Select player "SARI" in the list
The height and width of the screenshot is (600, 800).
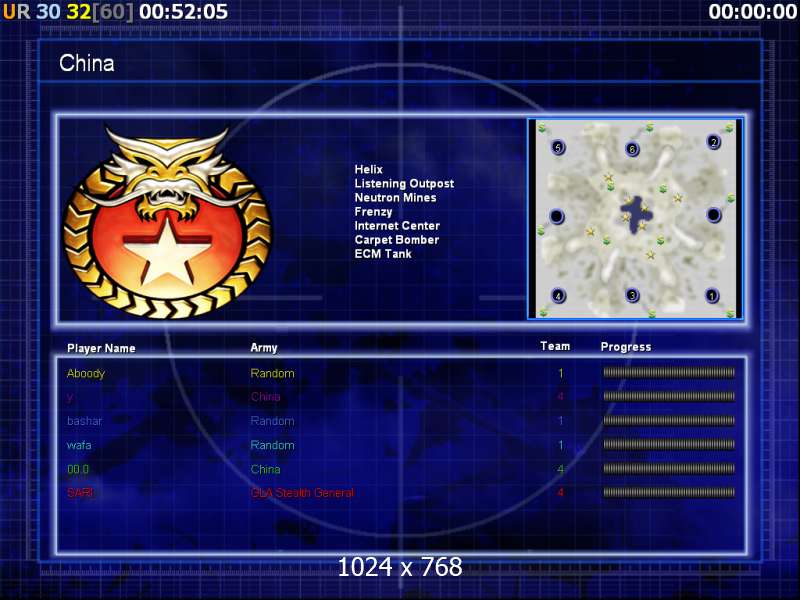point(80,493)
